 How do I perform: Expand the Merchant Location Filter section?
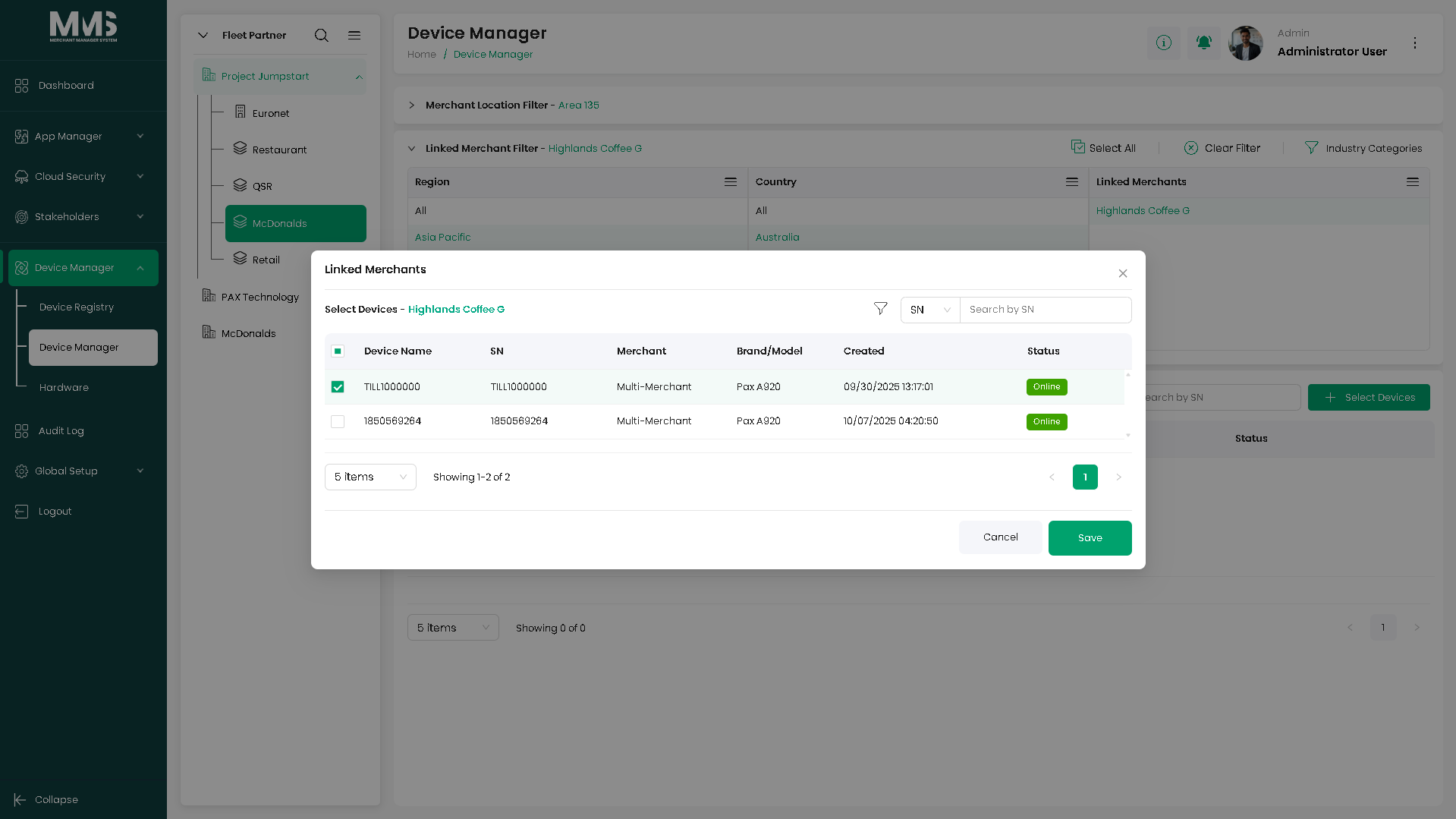coord(412,106)
